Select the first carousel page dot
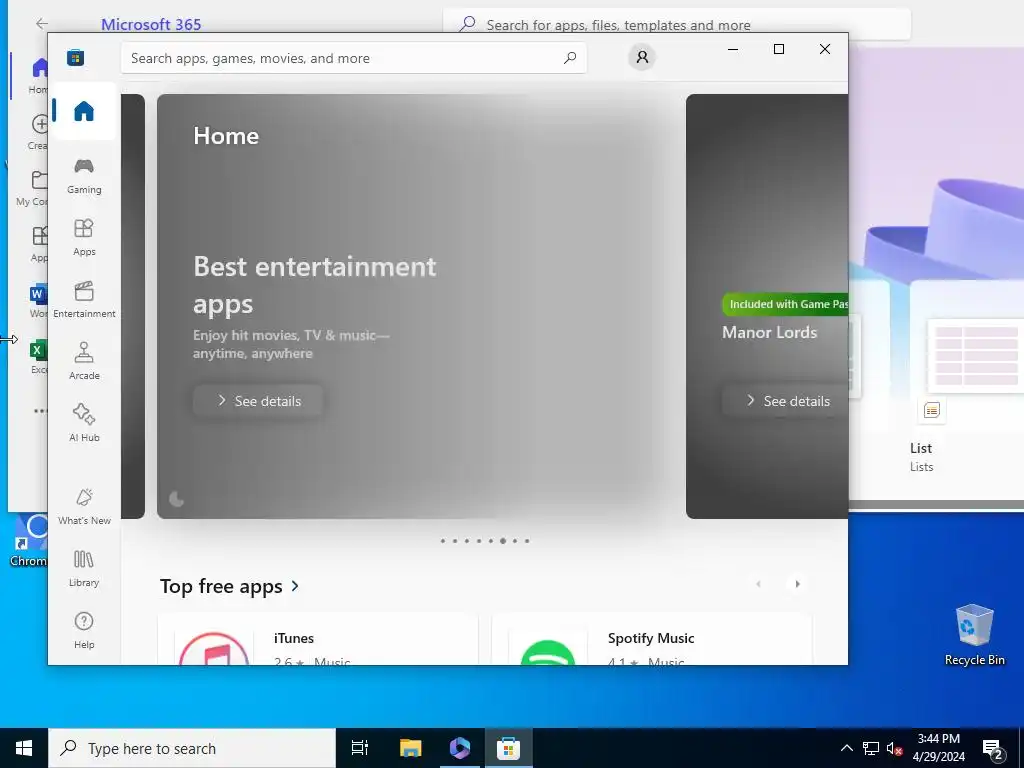 tap(443, 541)
